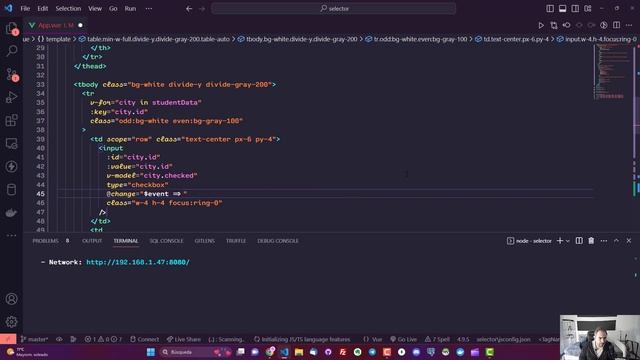Open the new terminal launch profile dropdown
This screenshot has height=360, width=640.
pyautogui.click(x=568, y=241)
